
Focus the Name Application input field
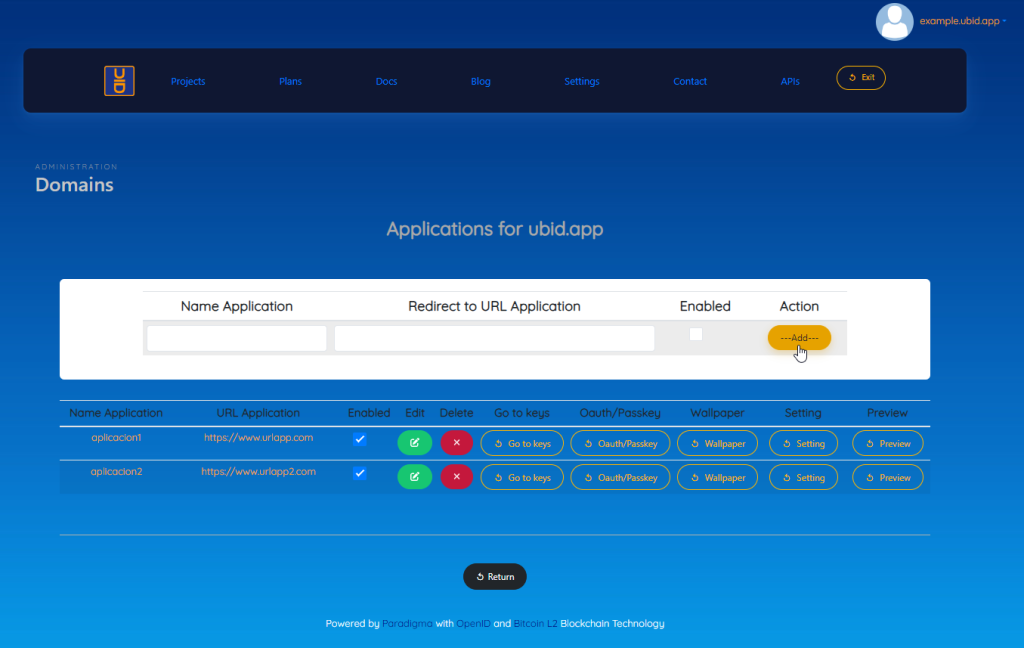click(x=237, y=339)
